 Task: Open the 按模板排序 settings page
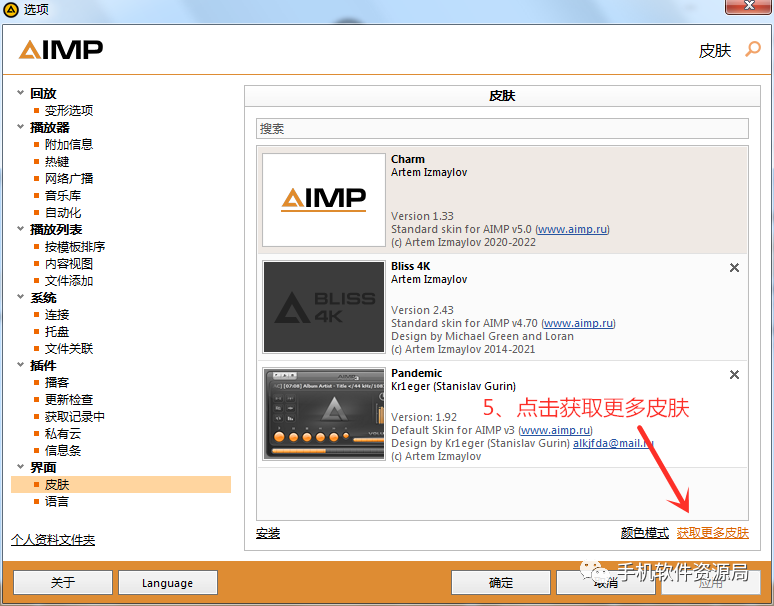[x=75, y=246]
